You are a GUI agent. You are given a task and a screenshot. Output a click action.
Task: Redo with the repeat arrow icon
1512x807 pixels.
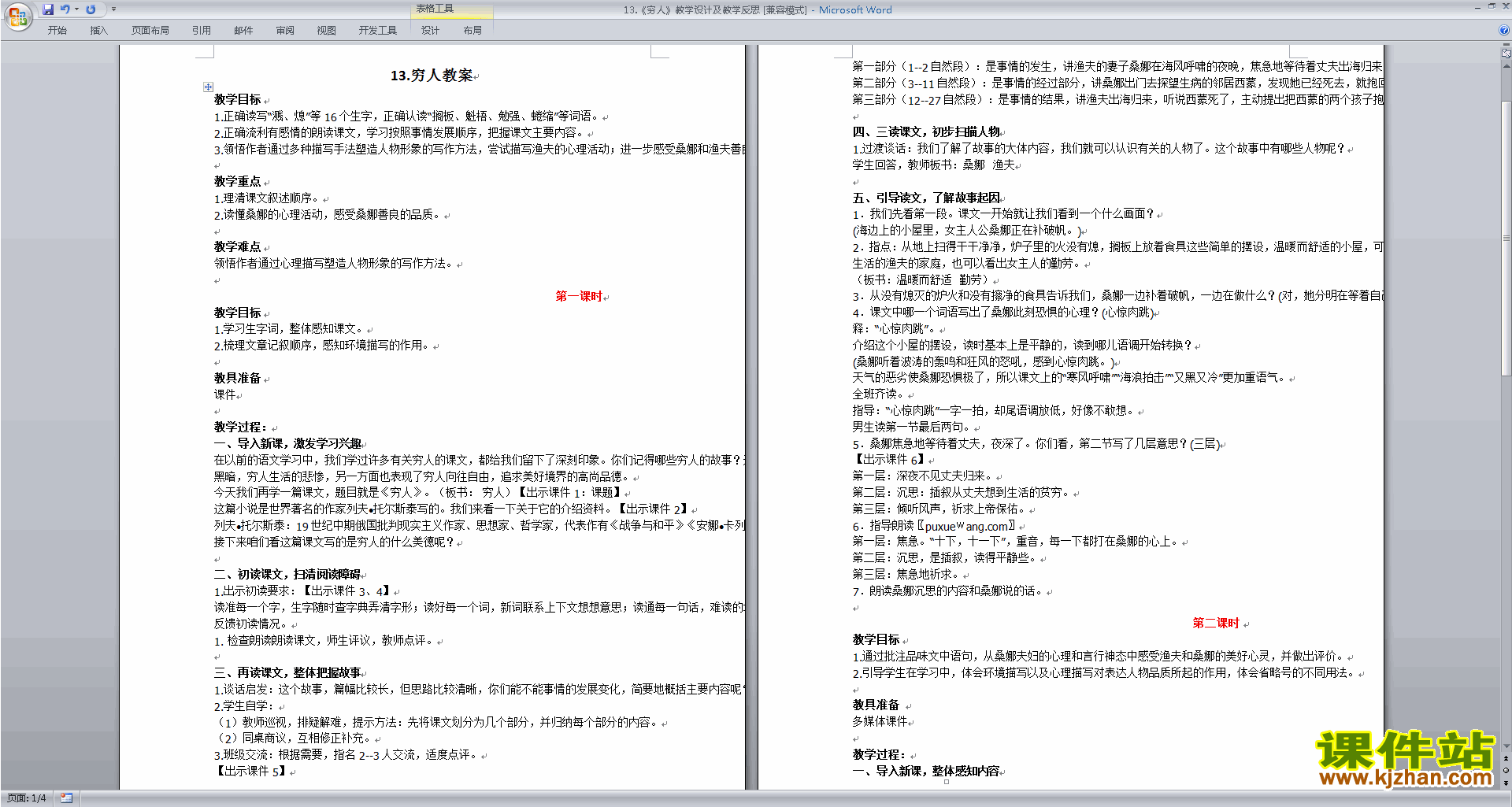pos(91,9)
